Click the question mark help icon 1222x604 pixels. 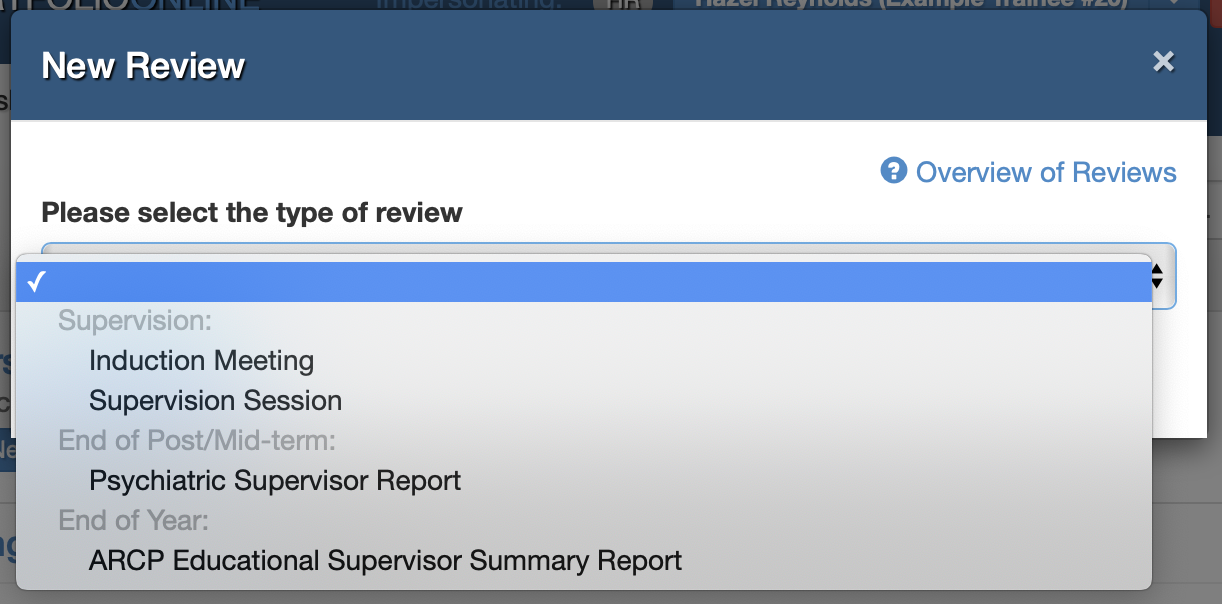[x=893, y=171]
